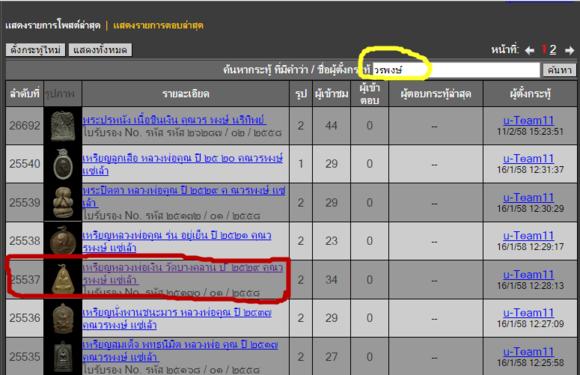The image size is (580, 375).
Task: Switch to แสดงรายการโพสต์ล่าสุด view
Action: [53, 26]
